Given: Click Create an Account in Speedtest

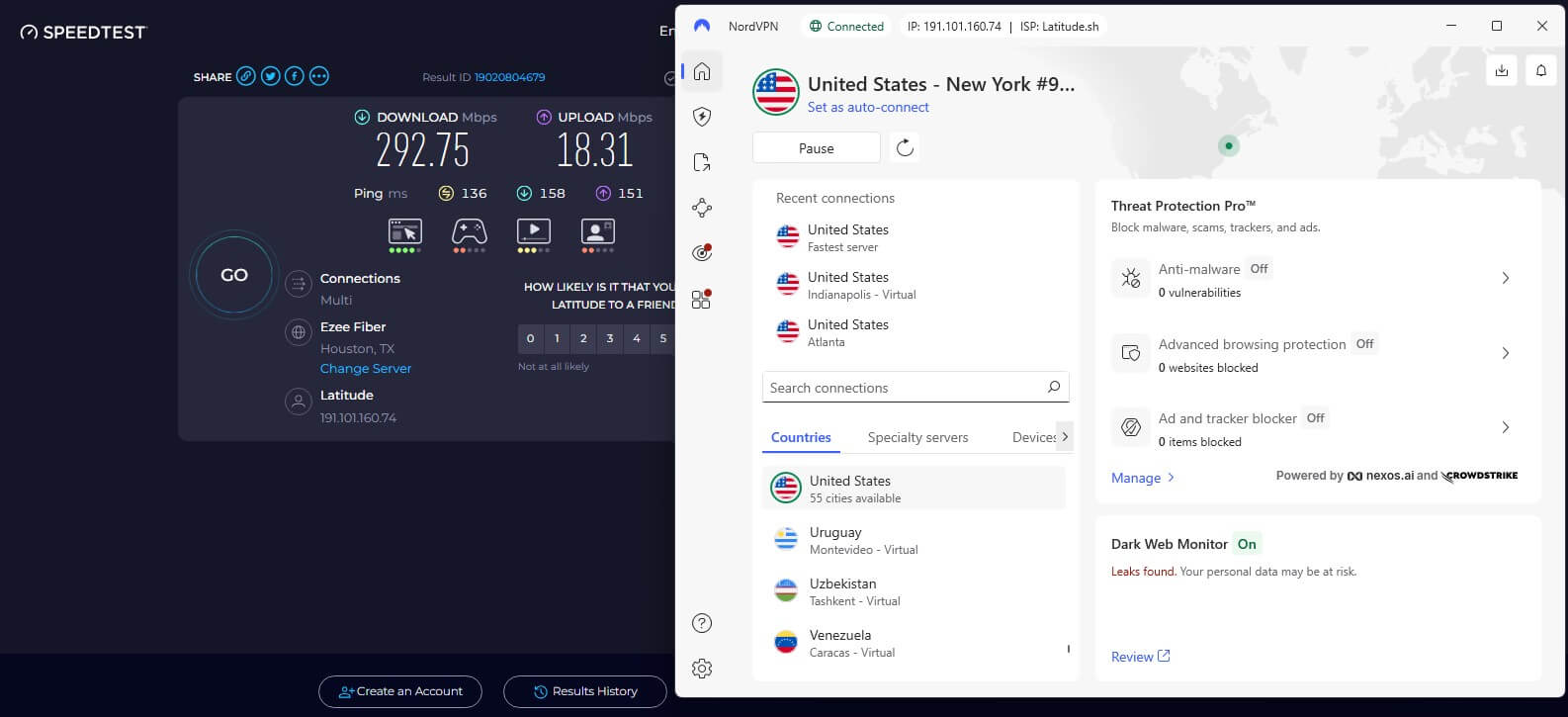Looking at the screenshot, I should point(400,691).
